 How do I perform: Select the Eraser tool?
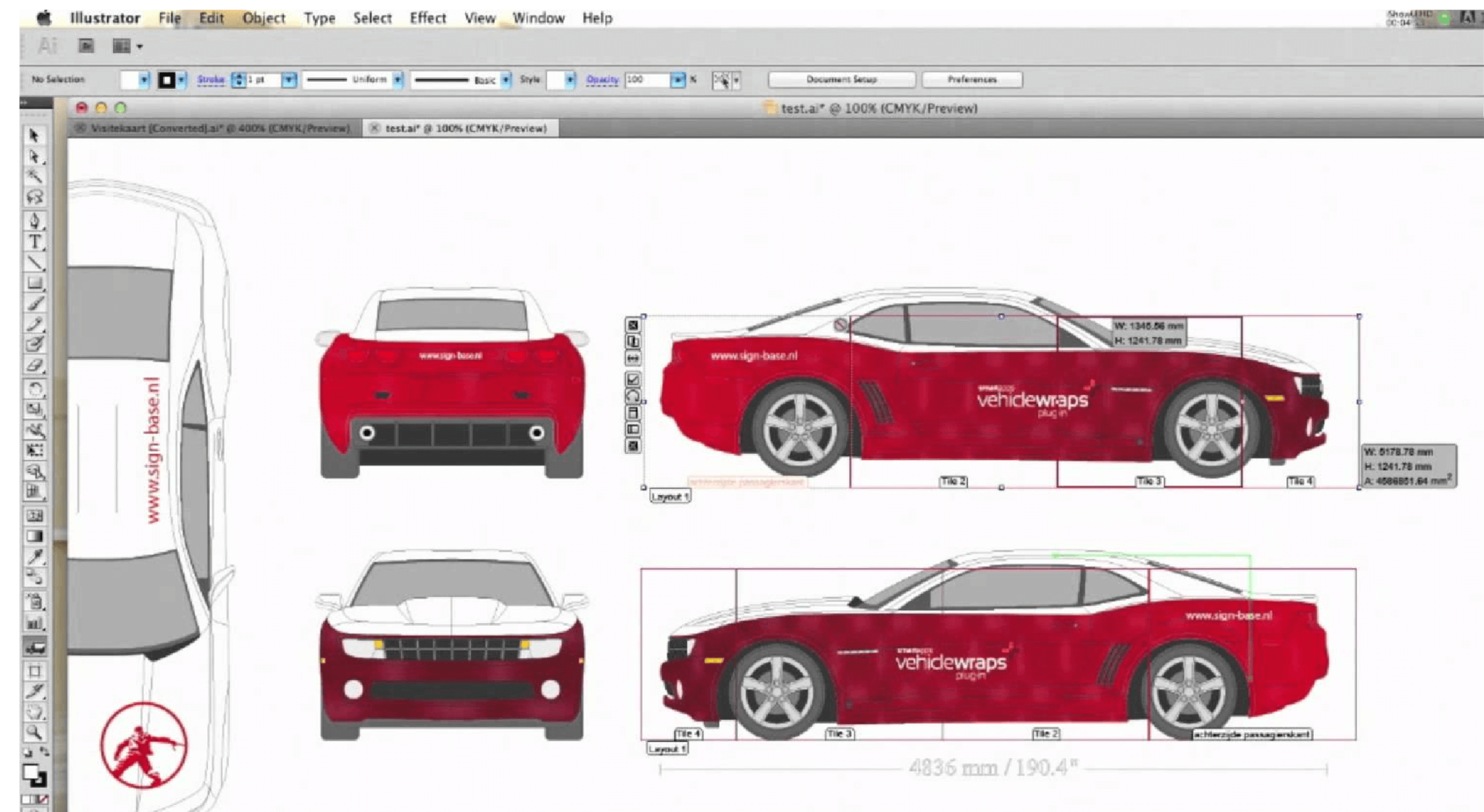34,366
